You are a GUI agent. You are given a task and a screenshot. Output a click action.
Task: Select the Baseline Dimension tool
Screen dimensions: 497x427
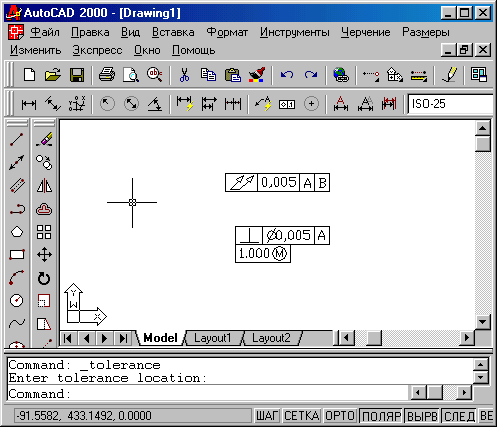(x=209, y=104)
